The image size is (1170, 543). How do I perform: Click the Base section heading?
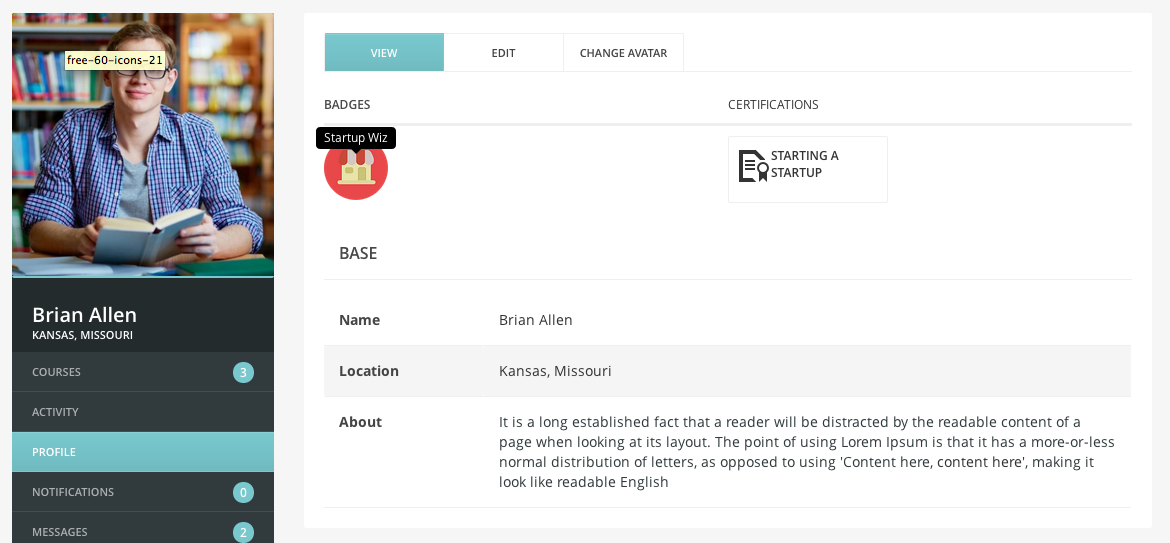click(x=358, y=253)
